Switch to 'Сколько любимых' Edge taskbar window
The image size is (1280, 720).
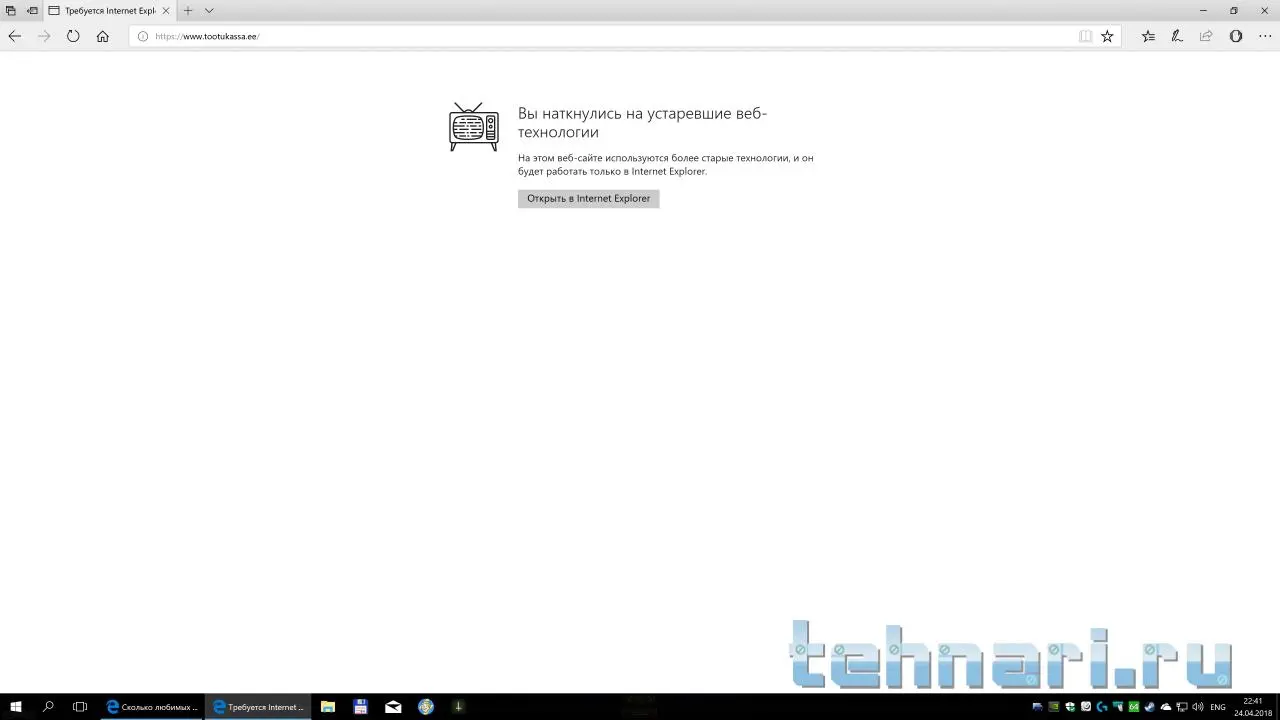point(151,707)
